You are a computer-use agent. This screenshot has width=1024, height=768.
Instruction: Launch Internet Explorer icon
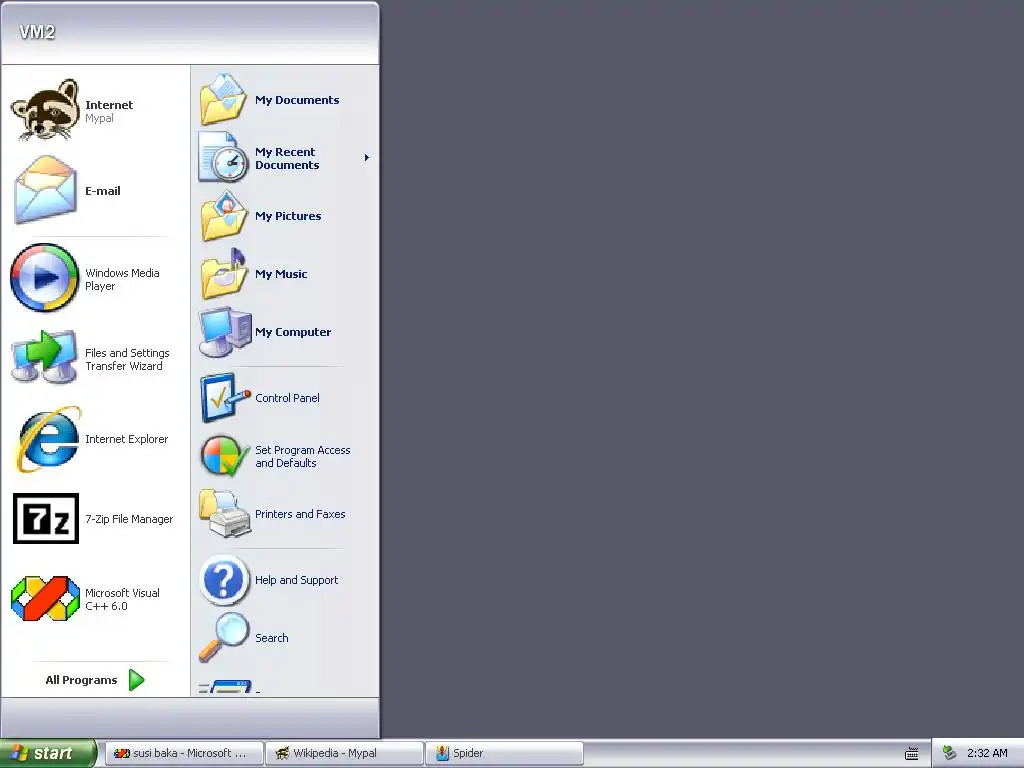click(x=49, y=439)
